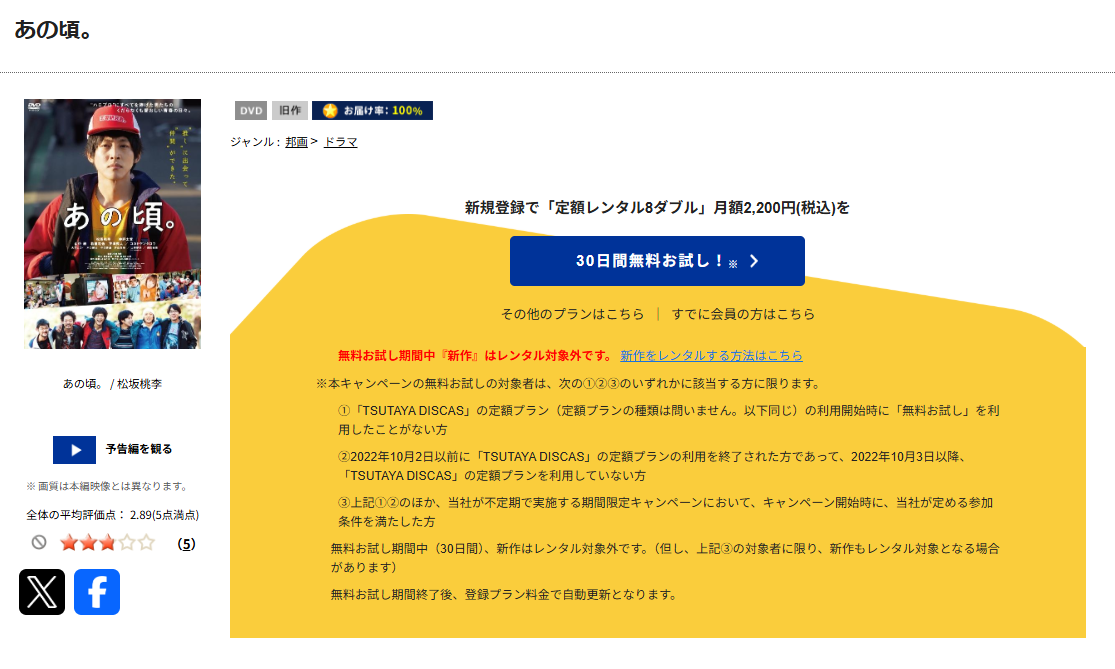Rate with the fifth star
The width and height of the screenshot is (1115, 669).
point(146,543)
